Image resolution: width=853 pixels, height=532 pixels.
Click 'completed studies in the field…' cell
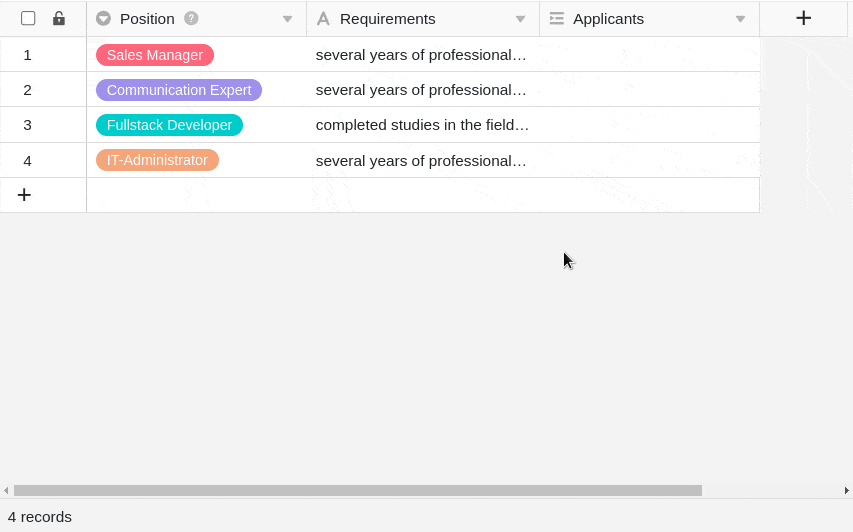[x=423, y=125]
